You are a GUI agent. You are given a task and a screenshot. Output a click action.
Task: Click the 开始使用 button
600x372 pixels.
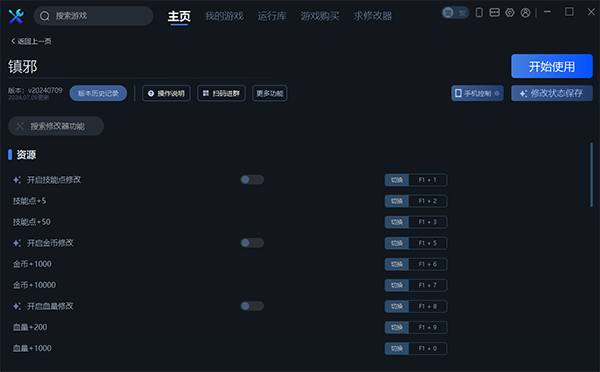pos(552,66)
